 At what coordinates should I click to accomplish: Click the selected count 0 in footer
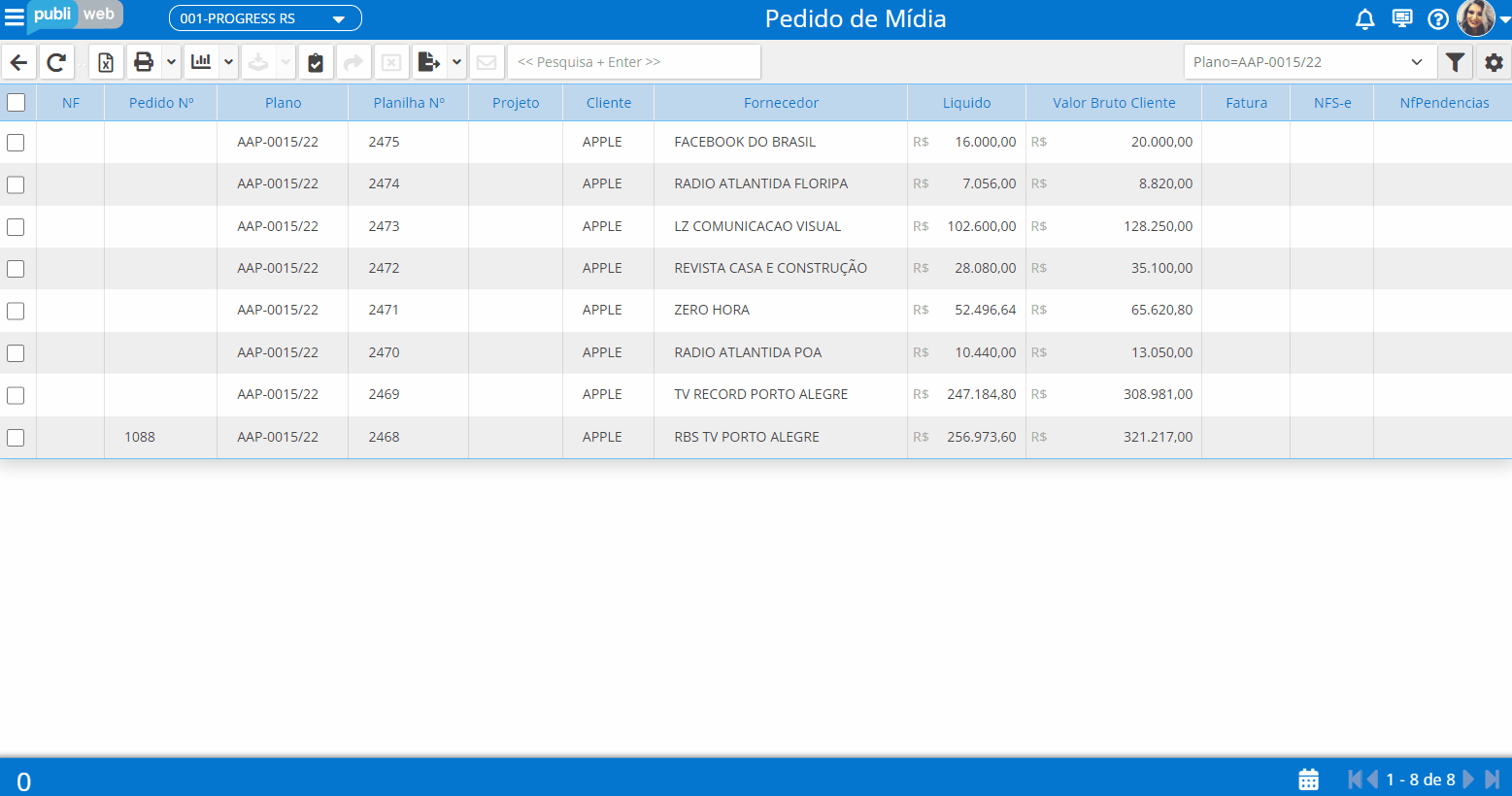click(x=24, y=781)
